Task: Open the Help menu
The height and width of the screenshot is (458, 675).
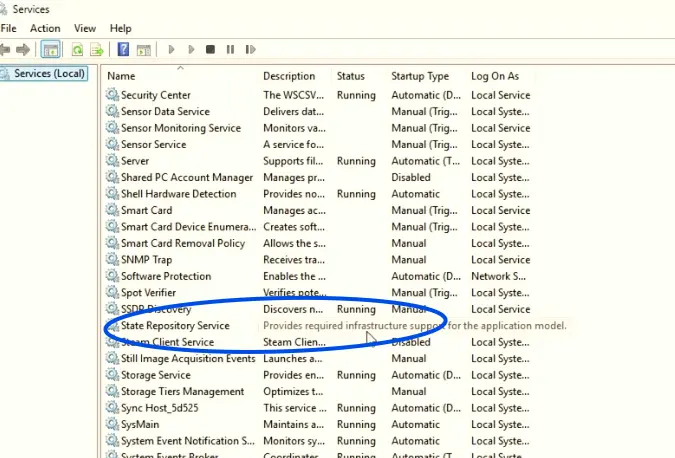Action: (x=121, y=28)
